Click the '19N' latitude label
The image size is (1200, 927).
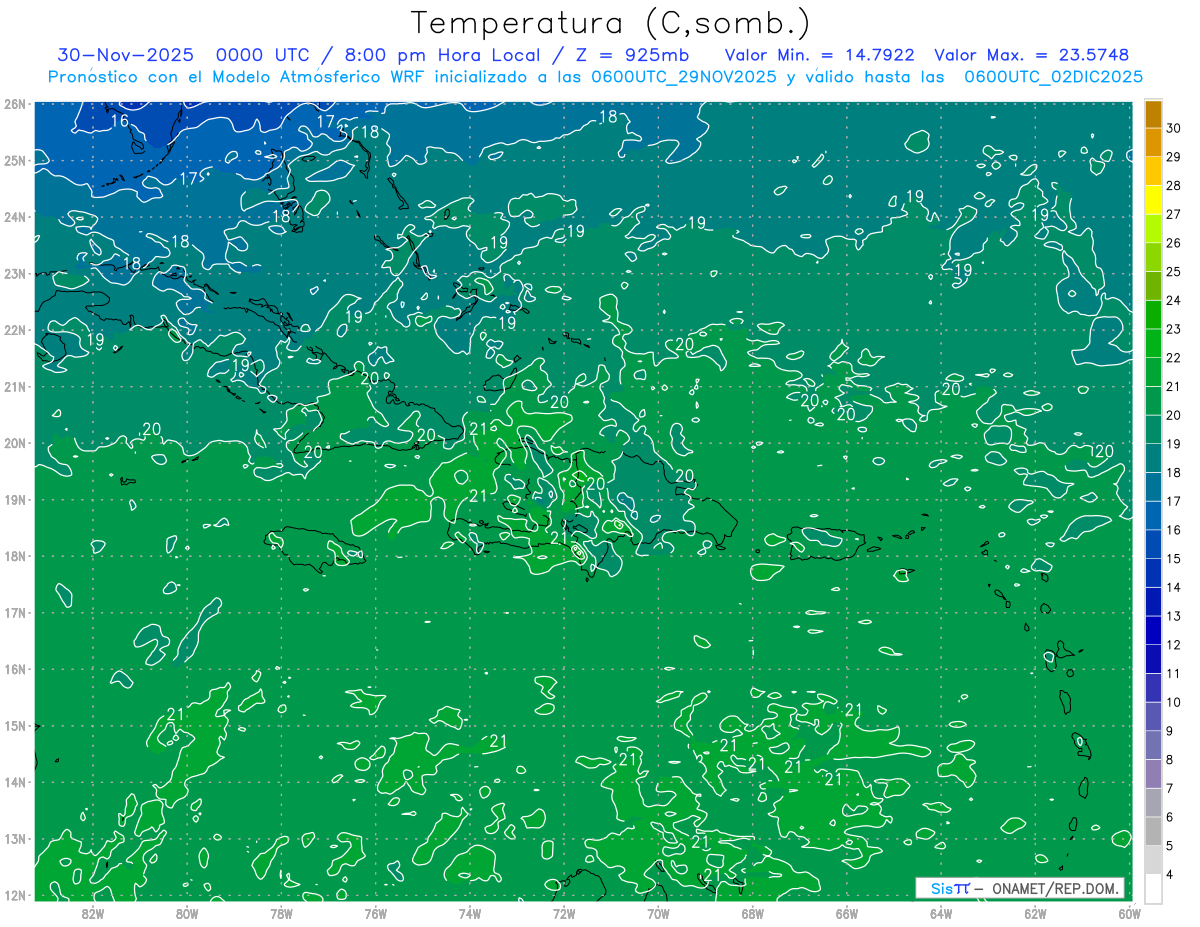(14, 499)
